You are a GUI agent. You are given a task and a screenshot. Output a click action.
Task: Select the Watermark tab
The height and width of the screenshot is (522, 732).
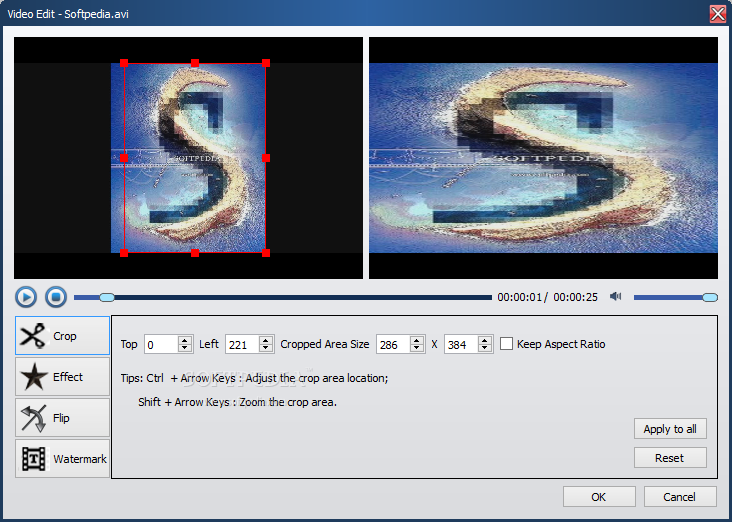coord(63,459)
